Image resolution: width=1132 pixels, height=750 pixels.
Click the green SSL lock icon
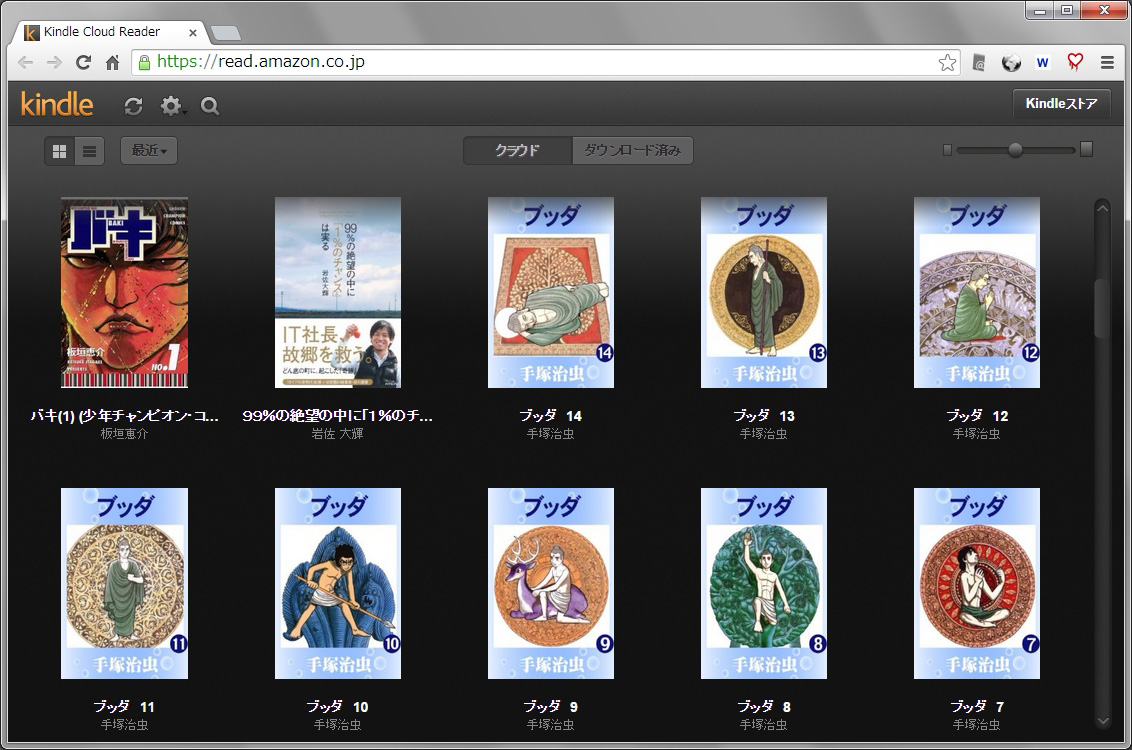tap(144, 62)
